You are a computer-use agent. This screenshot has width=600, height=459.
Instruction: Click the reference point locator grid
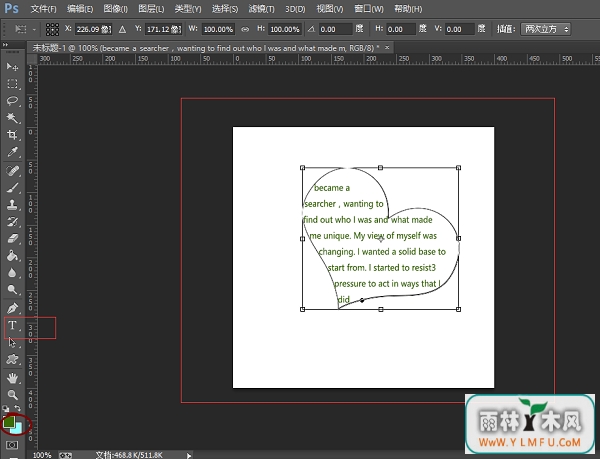coord(52,29)
